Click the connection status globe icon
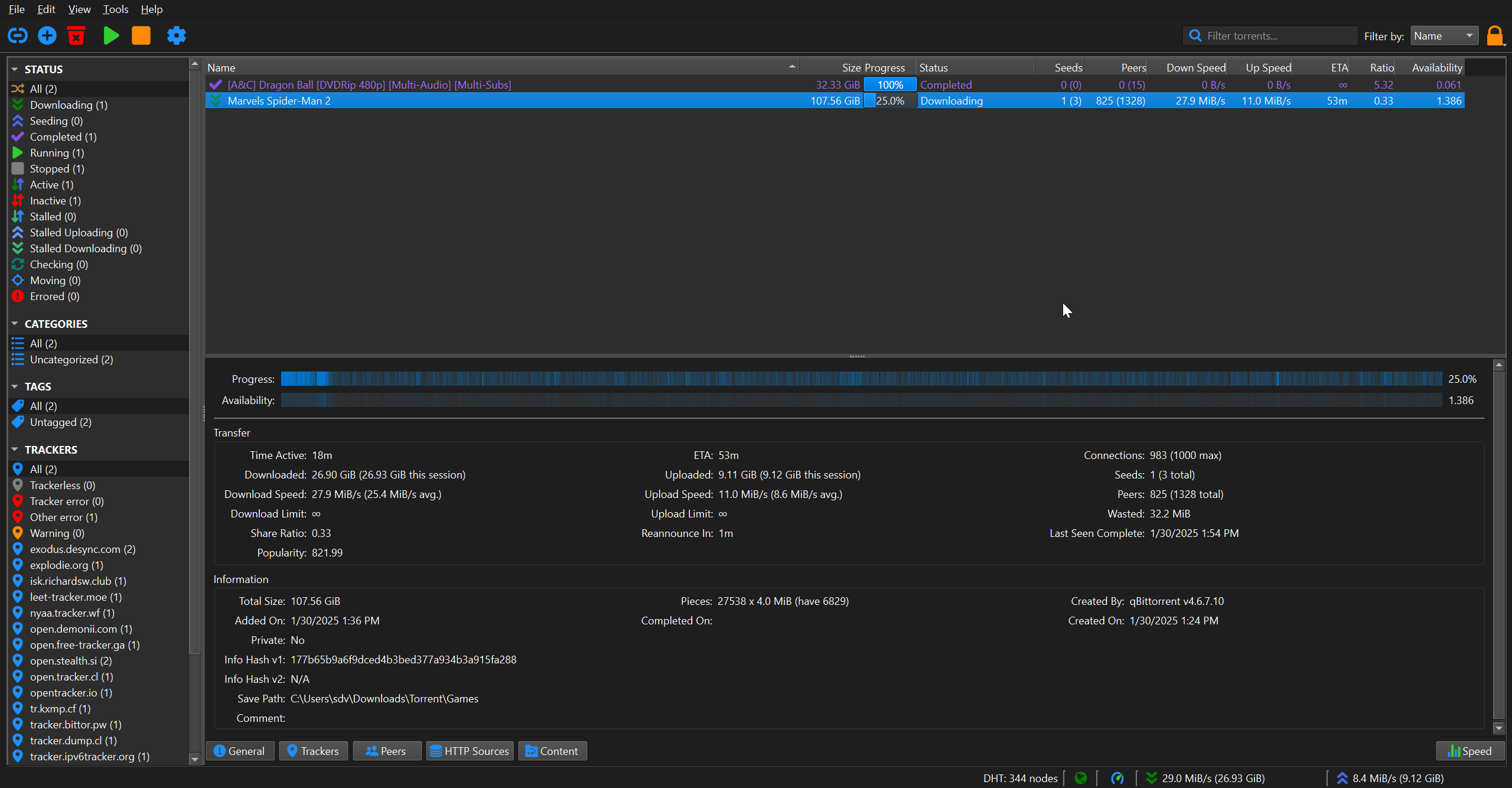 tap(1081, 779)
